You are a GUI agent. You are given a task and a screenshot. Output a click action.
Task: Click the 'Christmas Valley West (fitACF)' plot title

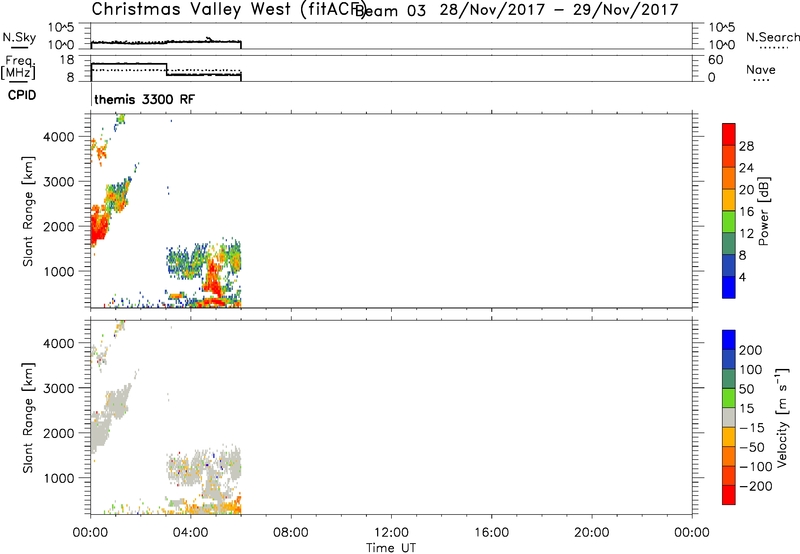click(228, 10)
